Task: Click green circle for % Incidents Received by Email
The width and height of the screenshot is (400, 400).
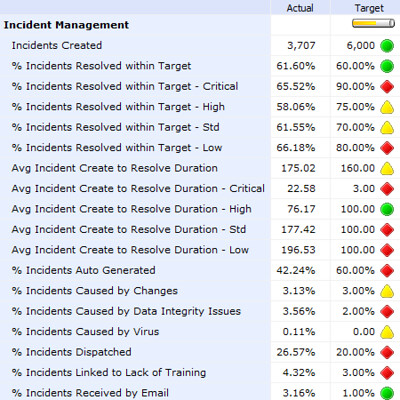Action: pos(387,393)
